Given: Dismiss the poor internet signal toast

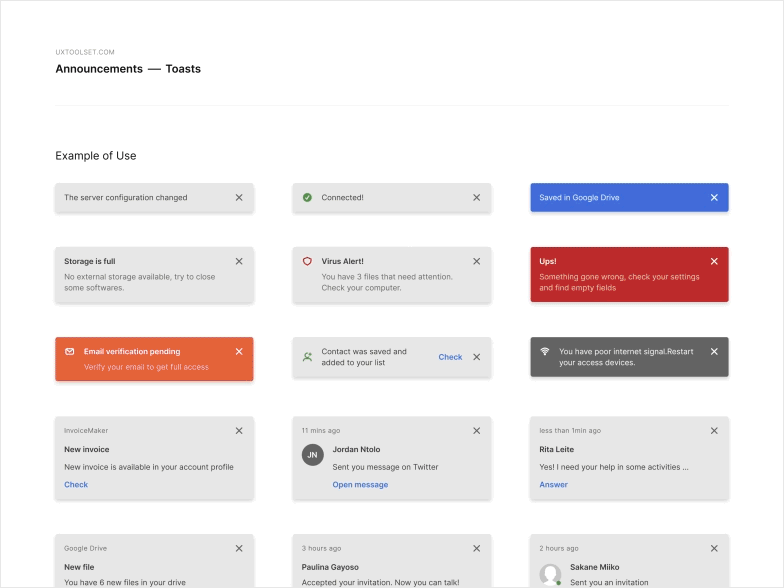Looking at the screenshot, I should click(x=714, y=352).
